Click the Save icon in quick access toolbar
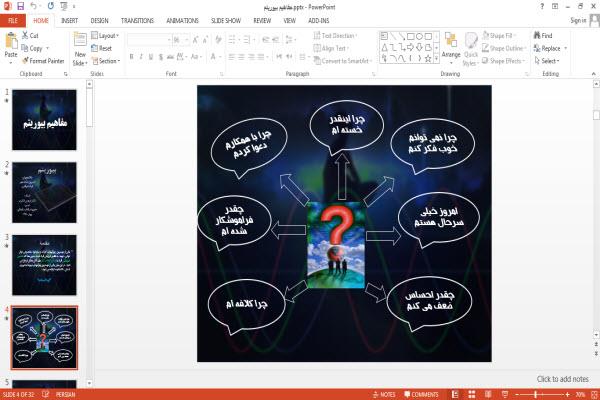The image size is (600, 400). click(x=20, y=6)
